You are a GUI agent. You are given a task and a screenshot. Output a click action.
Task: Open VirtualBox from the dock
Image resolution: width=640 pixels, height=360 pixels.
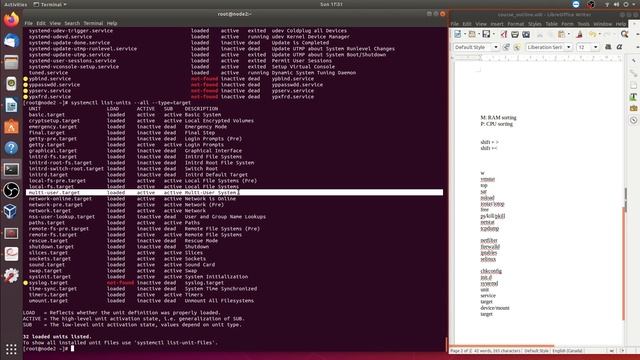tap(11, 211)
